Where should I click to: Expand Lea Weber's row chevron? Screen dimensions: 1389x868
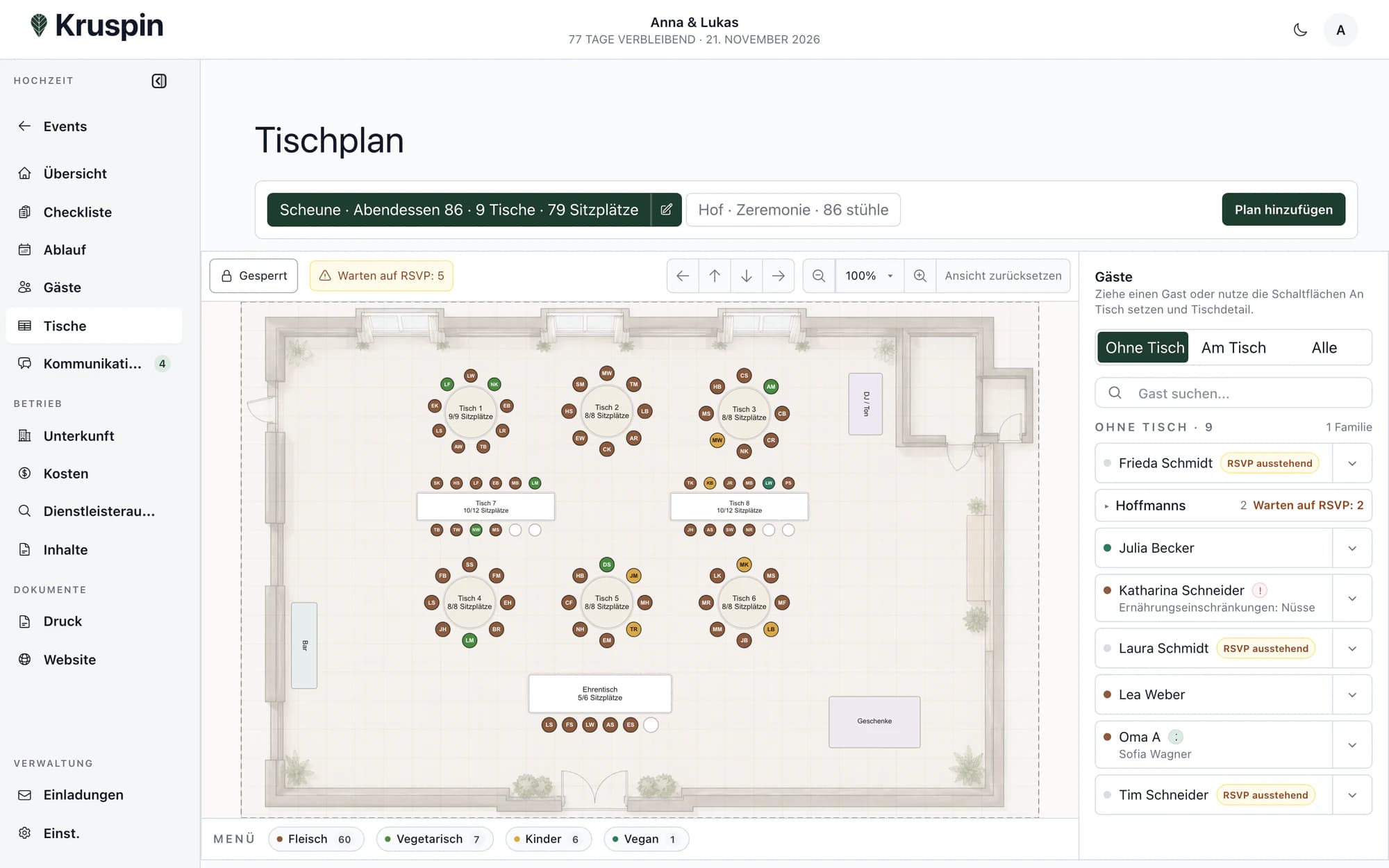(x=1352, y=695)
